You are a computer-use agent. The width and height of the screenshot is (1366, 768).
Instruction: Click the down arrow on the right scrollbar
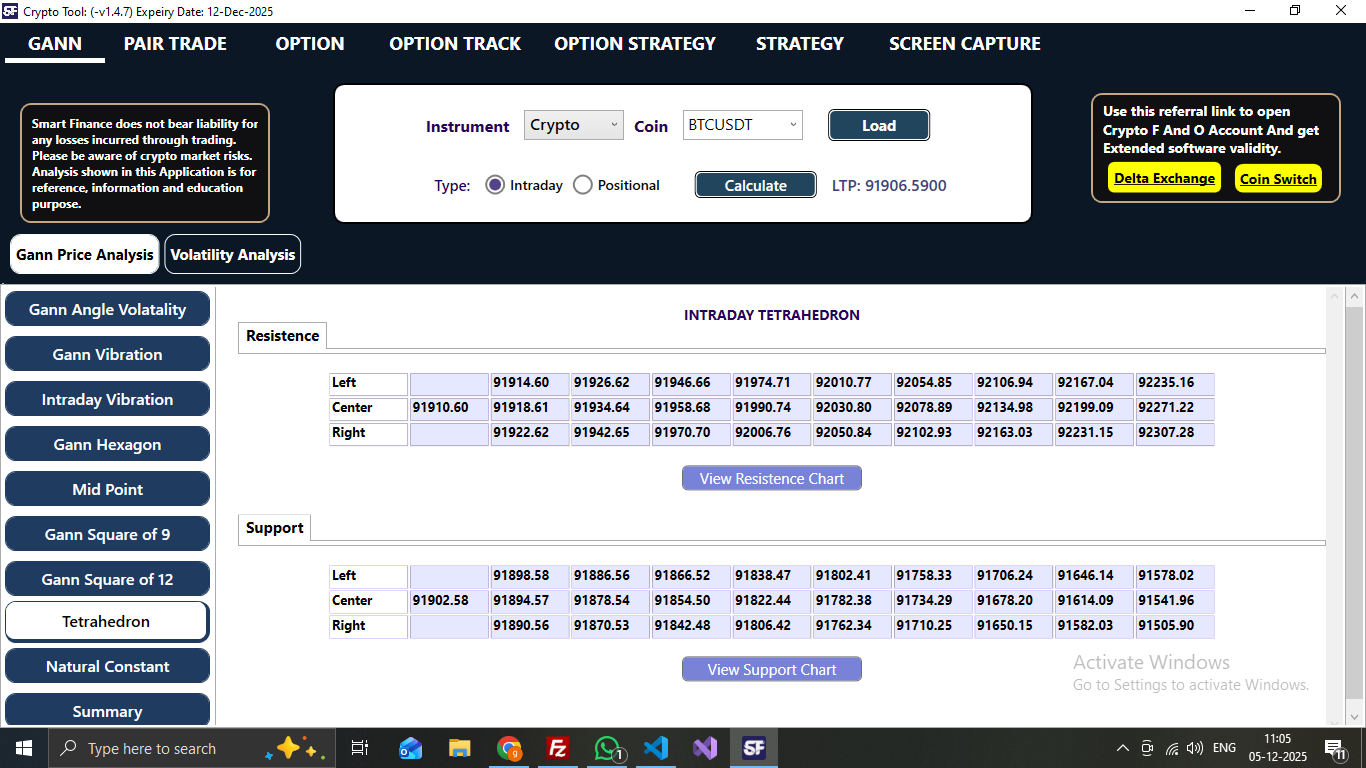coord(1356,715)
